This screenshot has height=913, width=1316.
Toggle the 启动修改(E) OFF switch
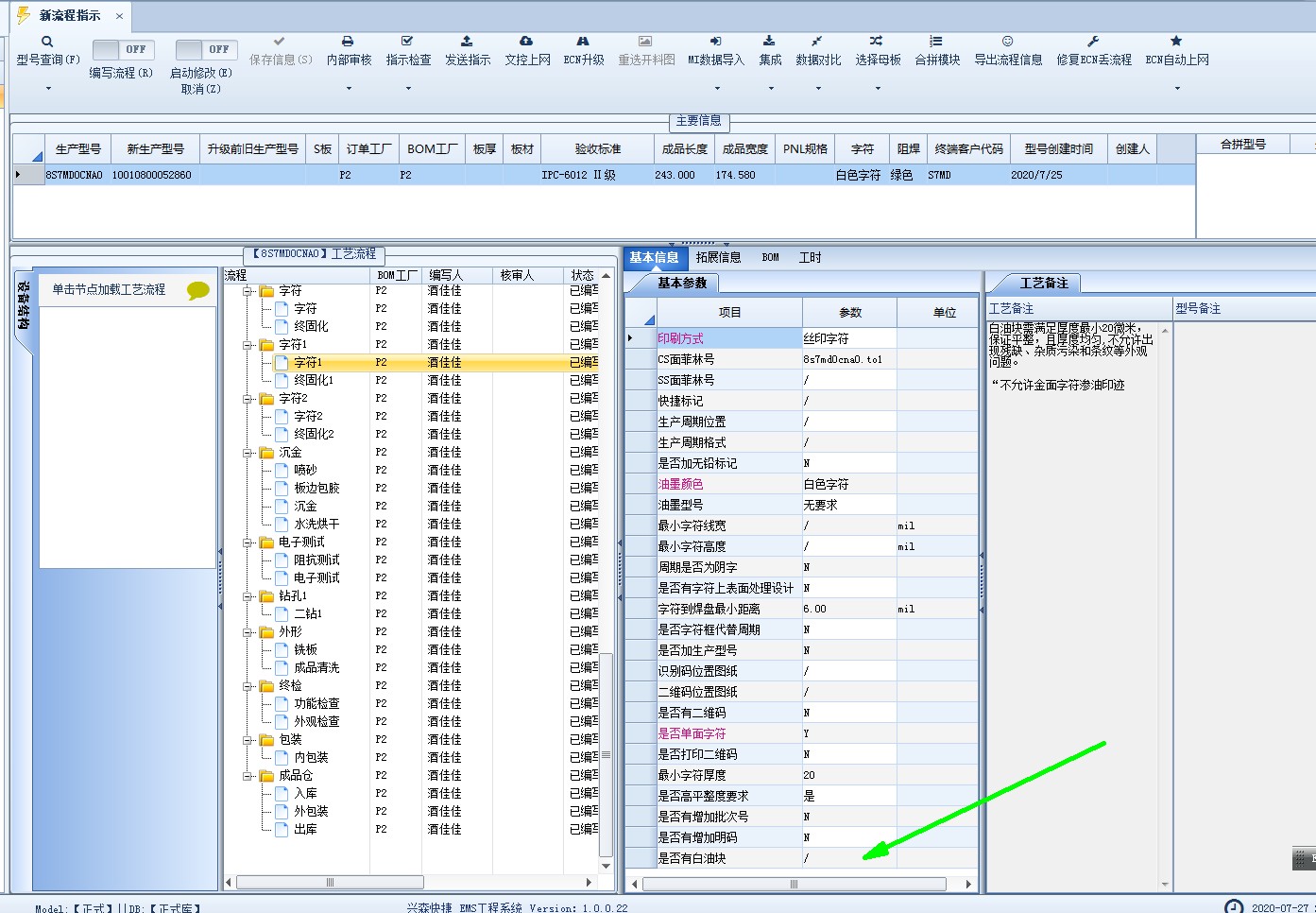coord(205,49)
